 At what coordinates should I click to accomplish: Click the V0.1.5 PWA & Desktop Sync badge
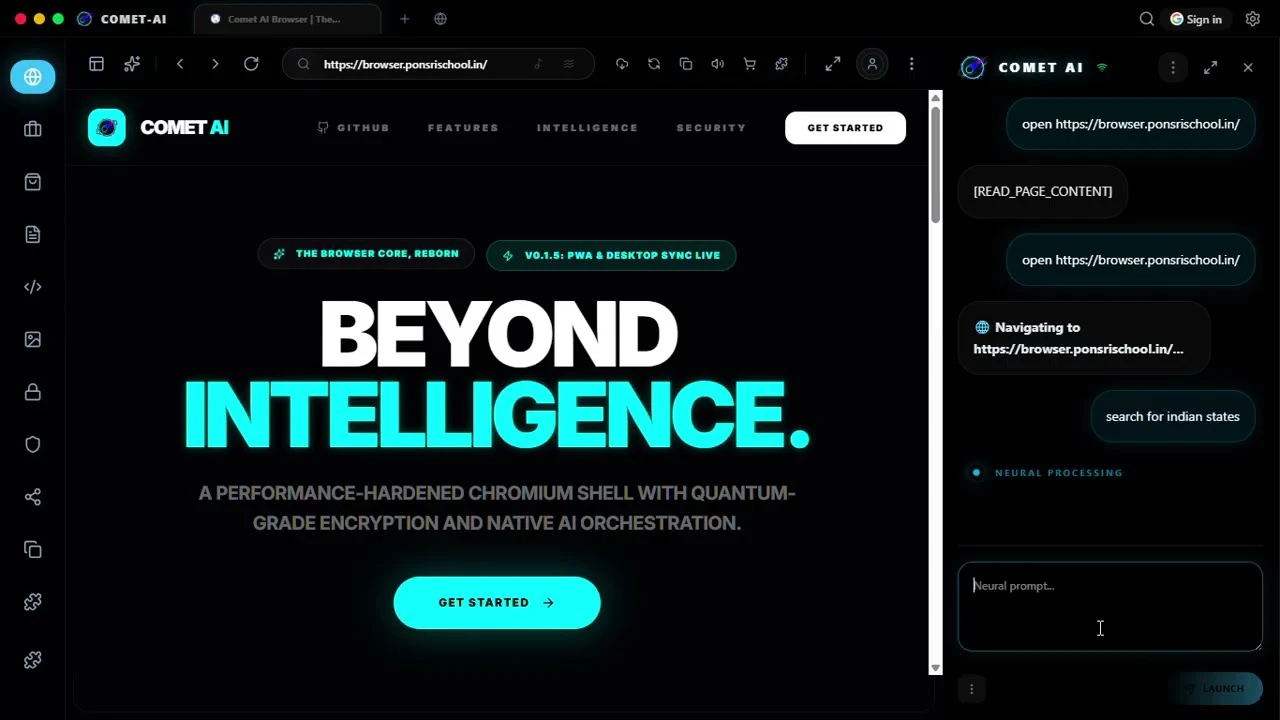coord(611,255)
